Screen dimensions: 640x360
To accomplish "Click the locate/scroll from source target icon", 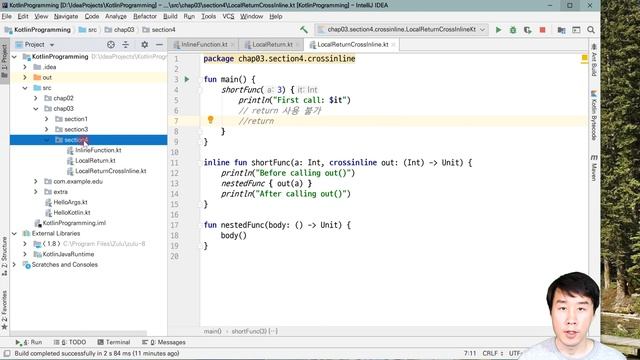I will pyautogui.click(x=111, y=44).
